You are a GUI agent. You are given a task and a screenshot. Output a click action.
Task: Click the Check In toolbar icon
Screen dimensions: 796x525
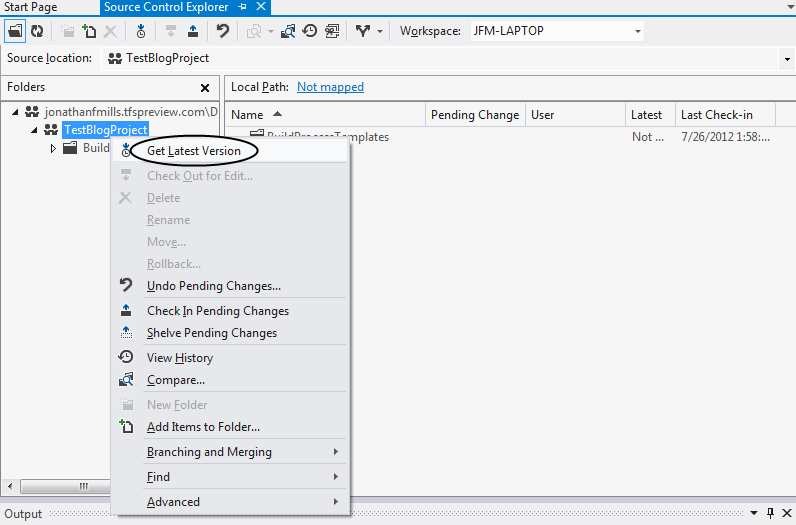[193, 31]
